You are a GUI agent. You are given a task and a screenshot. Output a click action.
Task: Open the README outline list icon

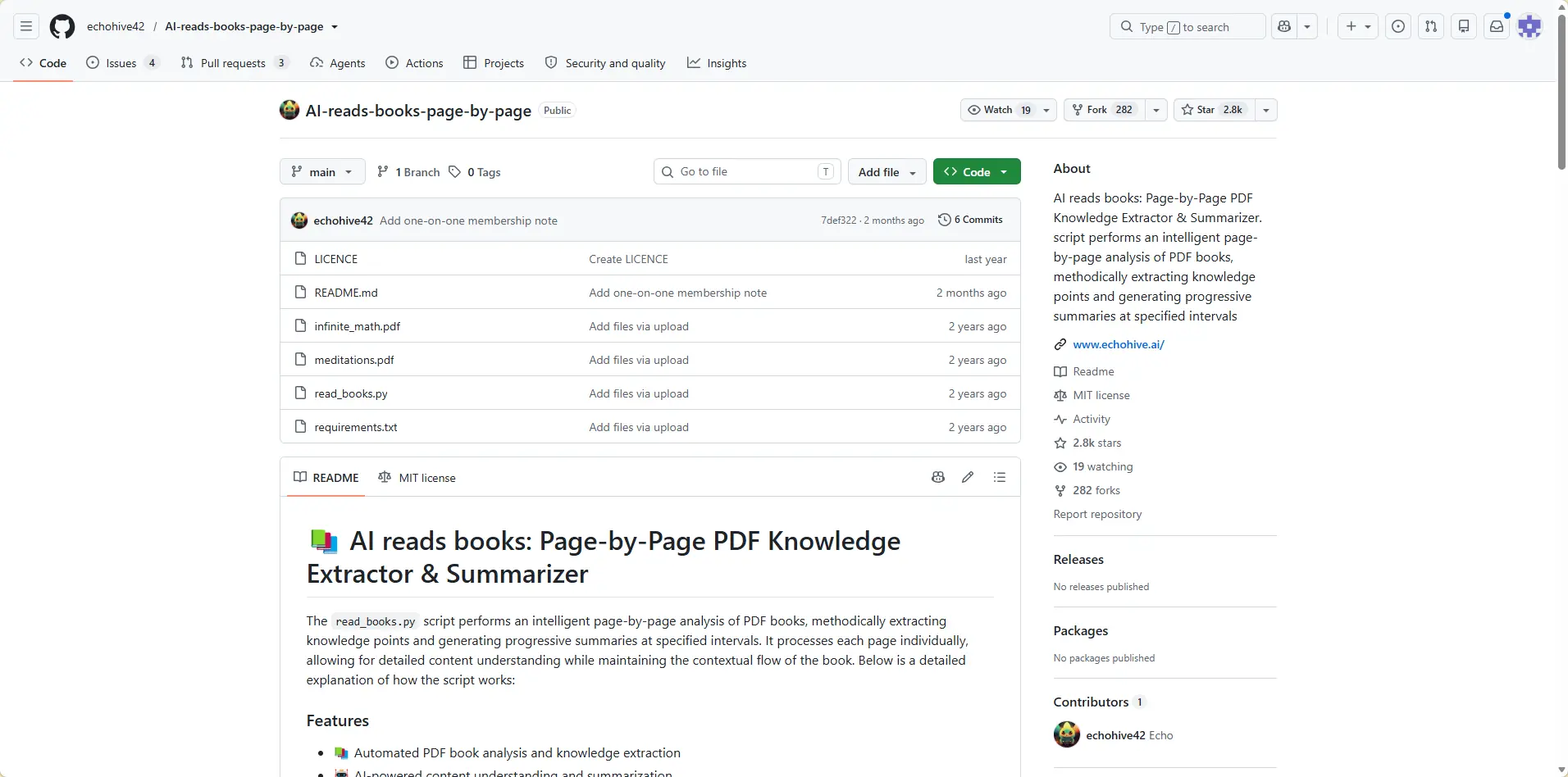999,477
